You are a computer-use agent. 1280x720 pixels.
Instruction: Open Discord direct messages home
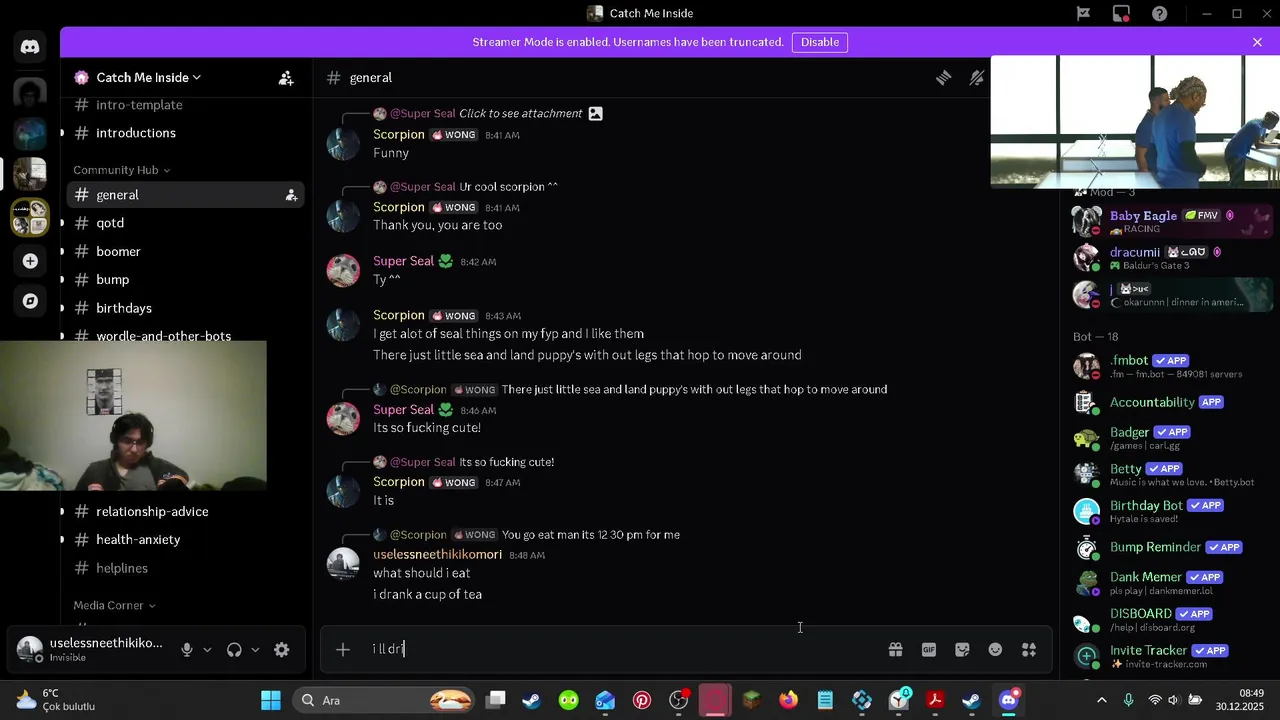pos(30,47)
